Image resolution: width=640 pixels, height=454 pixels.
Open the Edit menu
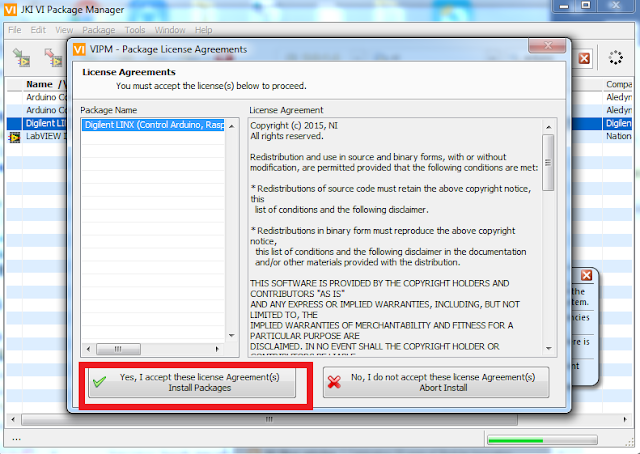click(38, 30)
